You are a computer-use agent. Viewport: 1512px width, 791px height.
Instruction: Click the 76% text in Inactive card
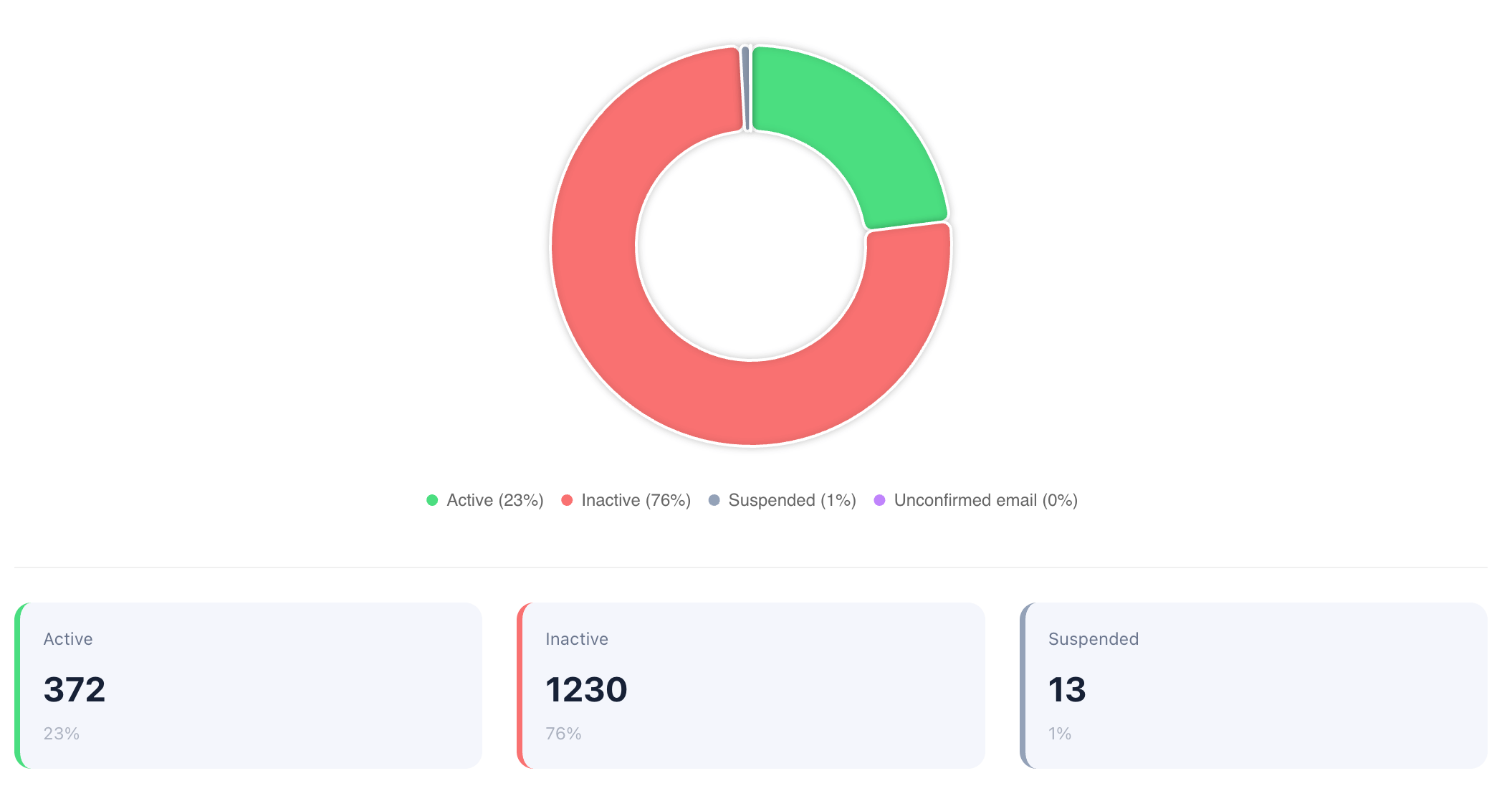563,734
